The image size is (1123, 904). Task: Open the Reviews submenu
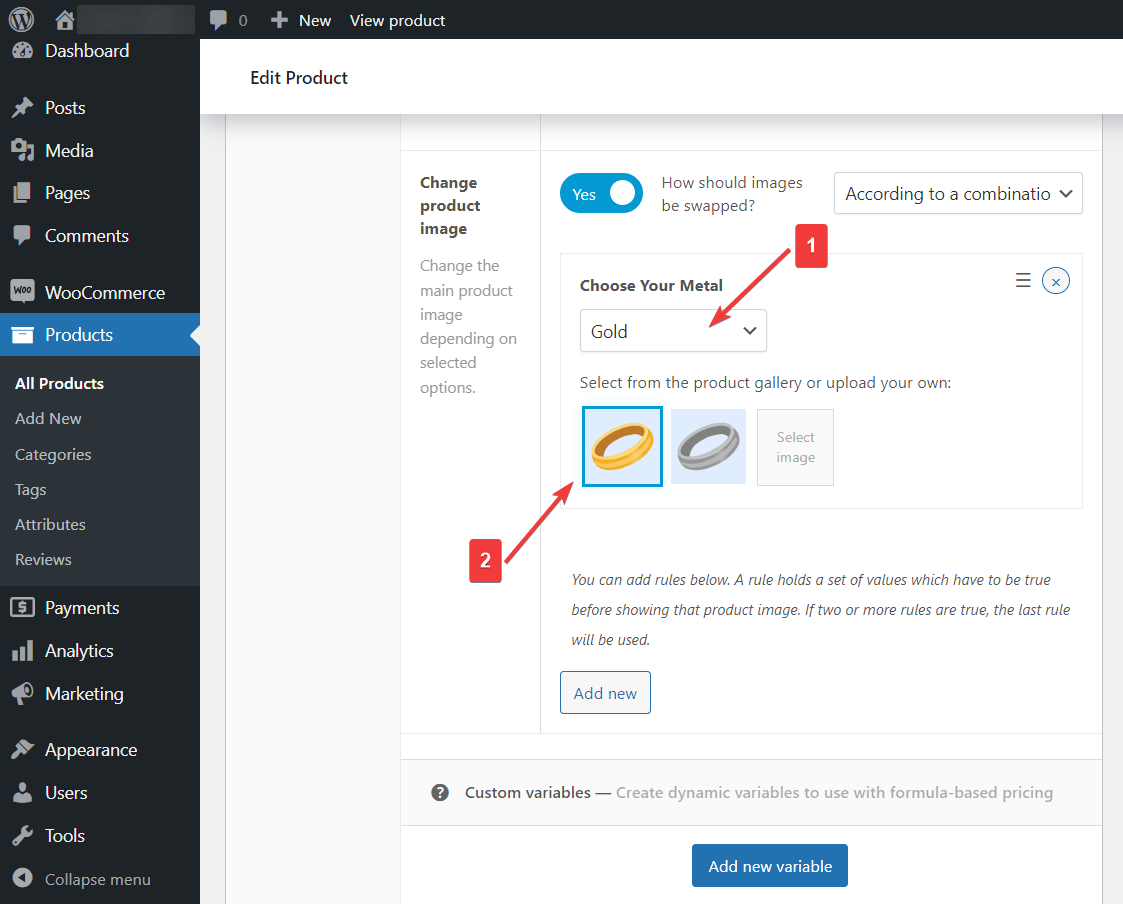coord(43,559)
